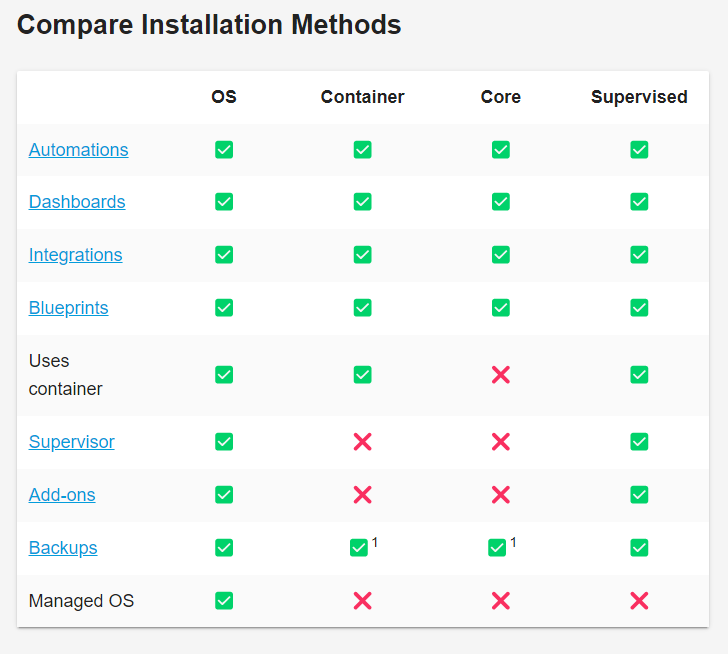Click the Add-ons red cross under Container
728x654 pixels.
click(363, 495)
